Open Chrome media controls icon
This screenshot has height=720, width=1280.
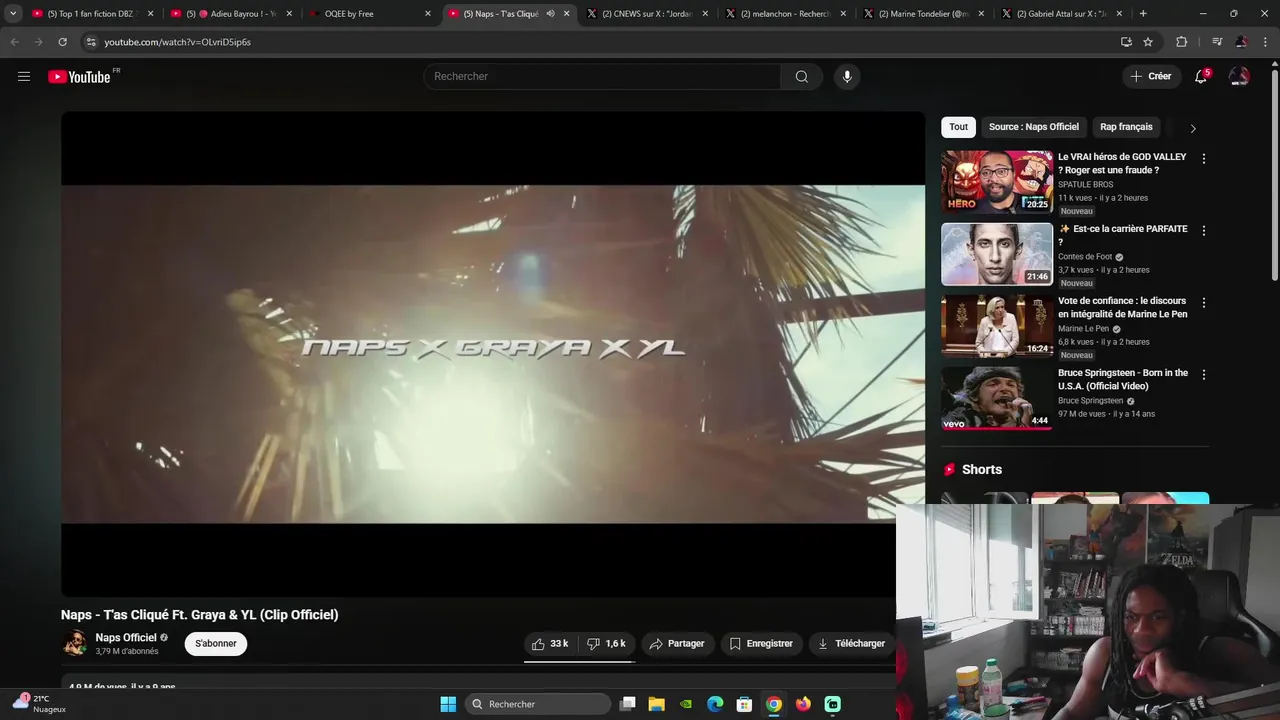(1217, 42)
